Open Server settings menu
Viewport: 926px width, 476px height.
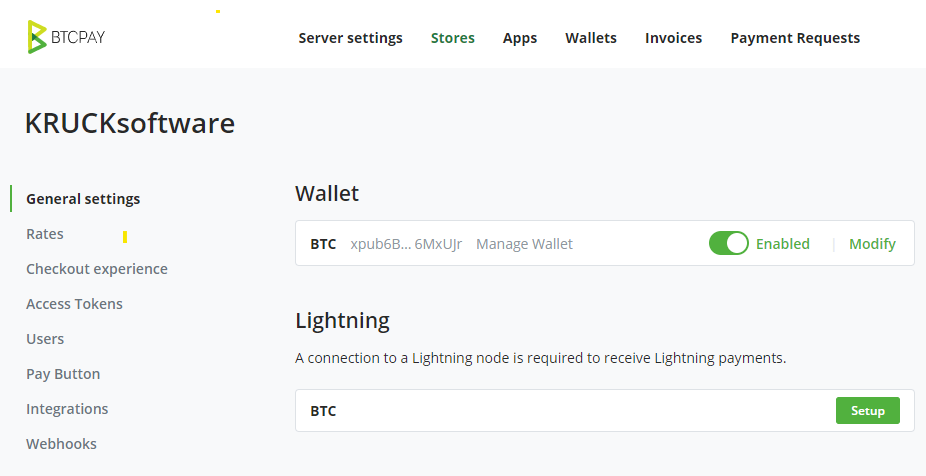tap(350, 38)
